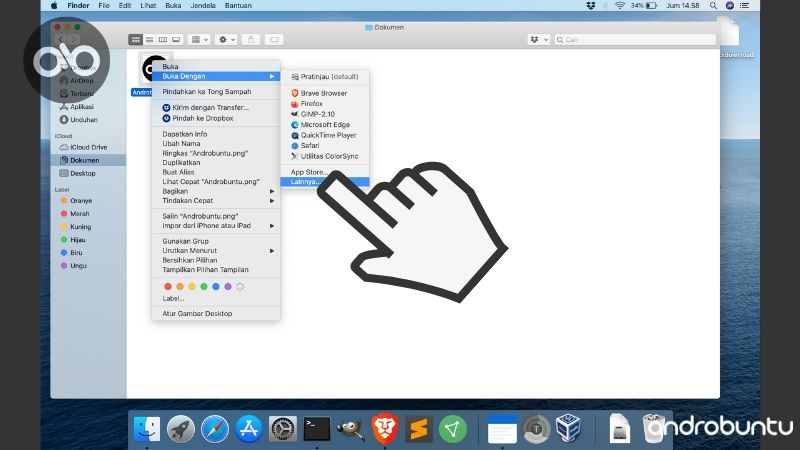The image size is (800, 450).
Task: Open Spotlight search in menu bar
Action: pos(713,6)
